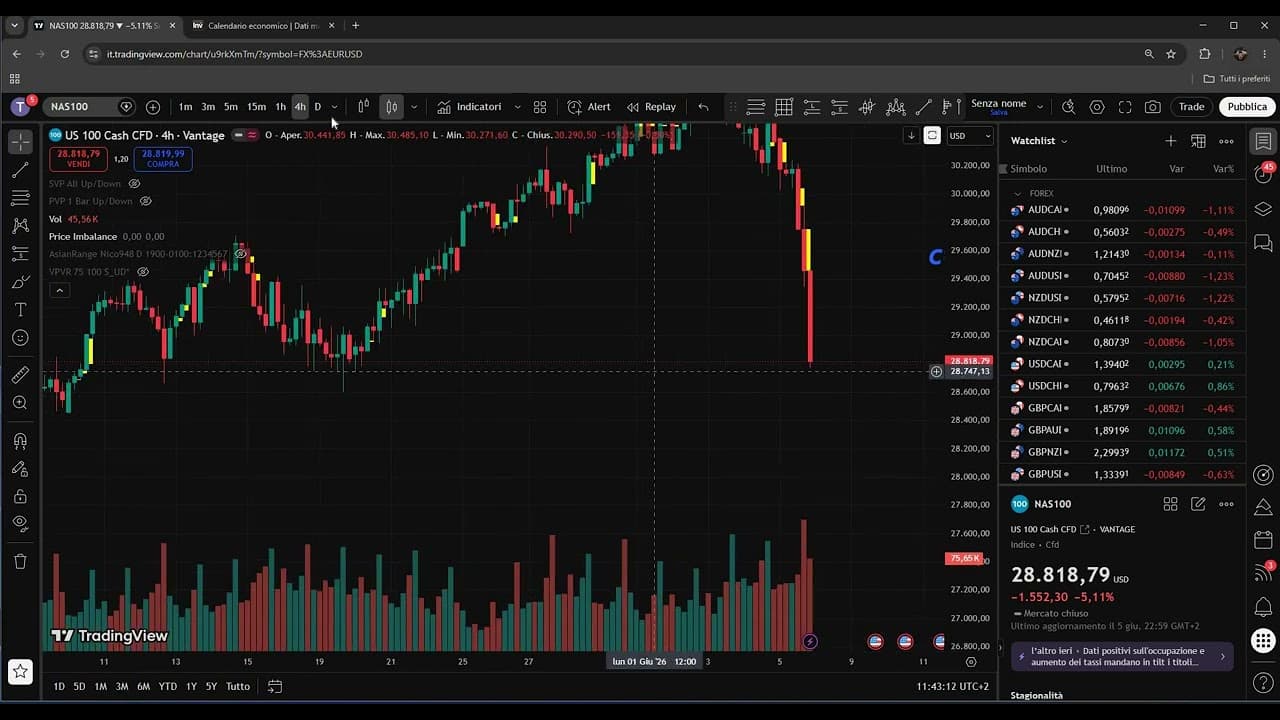This screenshot has width=1280, height=720.
Task: Open the emoji and icons tool
Action: 20,338
